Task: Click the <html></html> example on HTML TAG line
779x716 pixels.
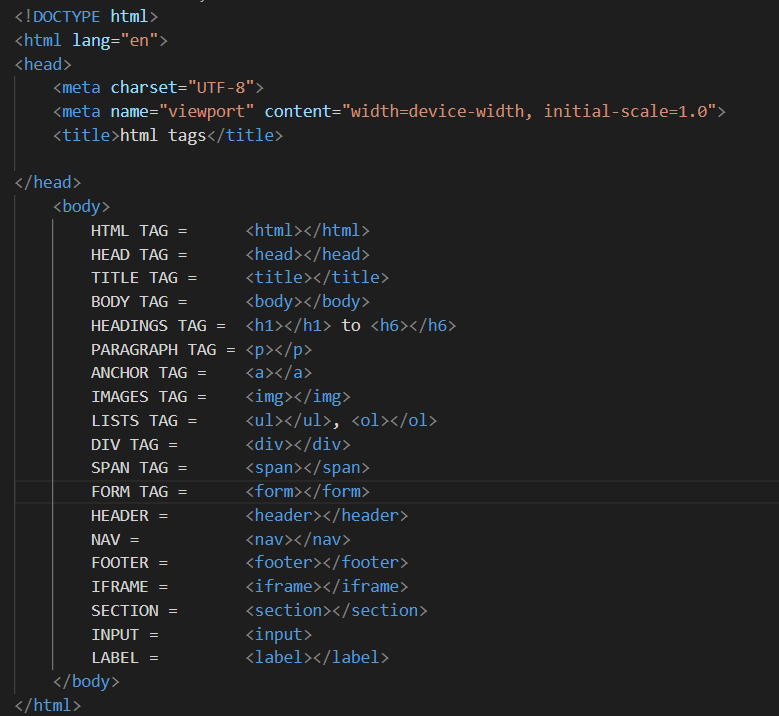Action: tap(308, 231)
